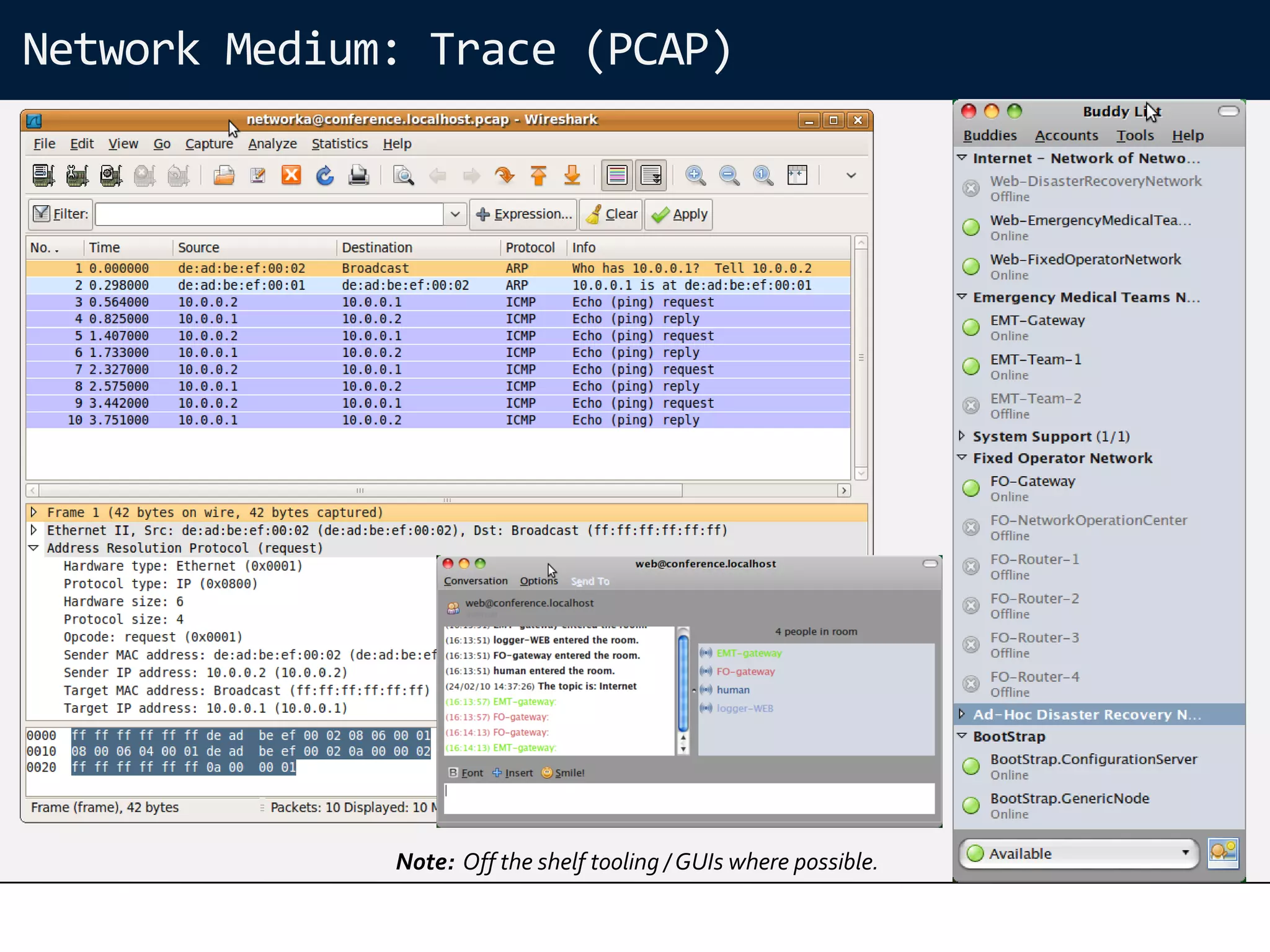Open the Wireshark Analyze menu

[272, 144]
